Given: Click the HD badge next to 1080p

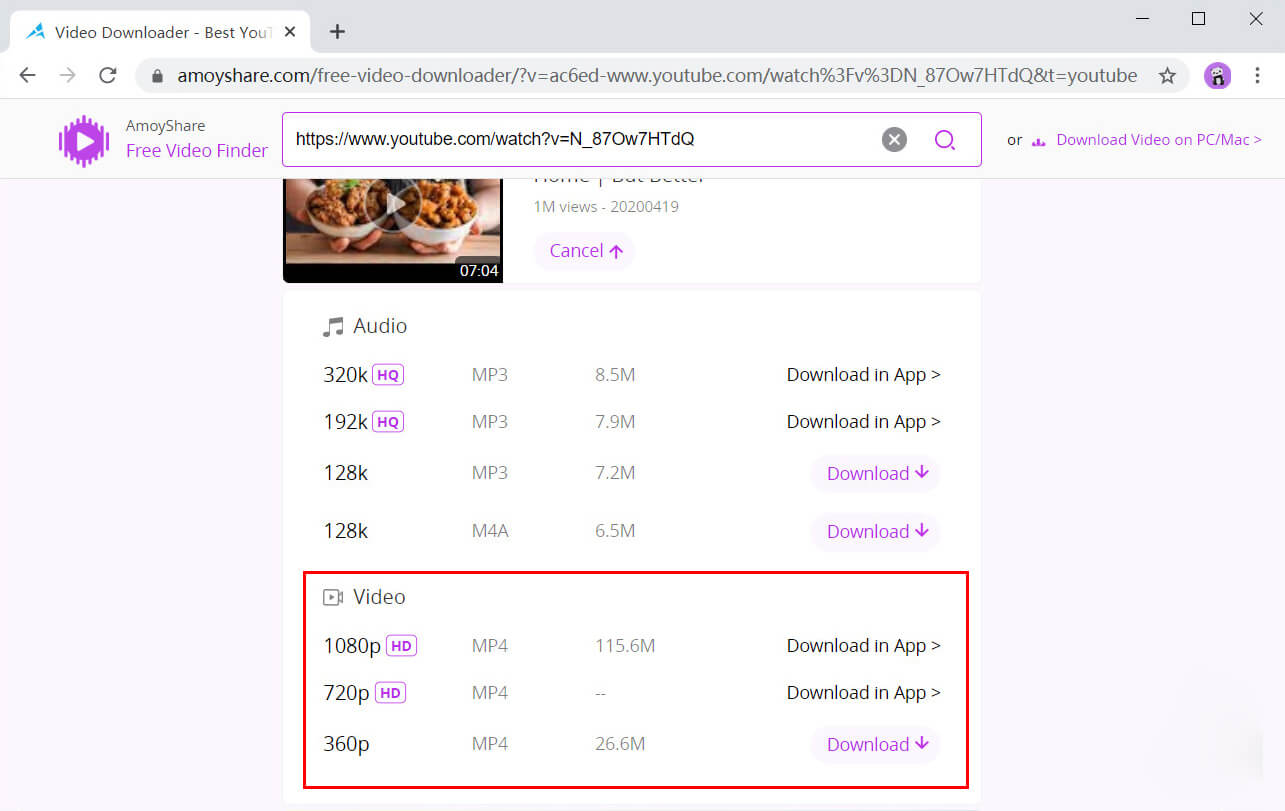Looking at the screenshot, I should point(401,646).
